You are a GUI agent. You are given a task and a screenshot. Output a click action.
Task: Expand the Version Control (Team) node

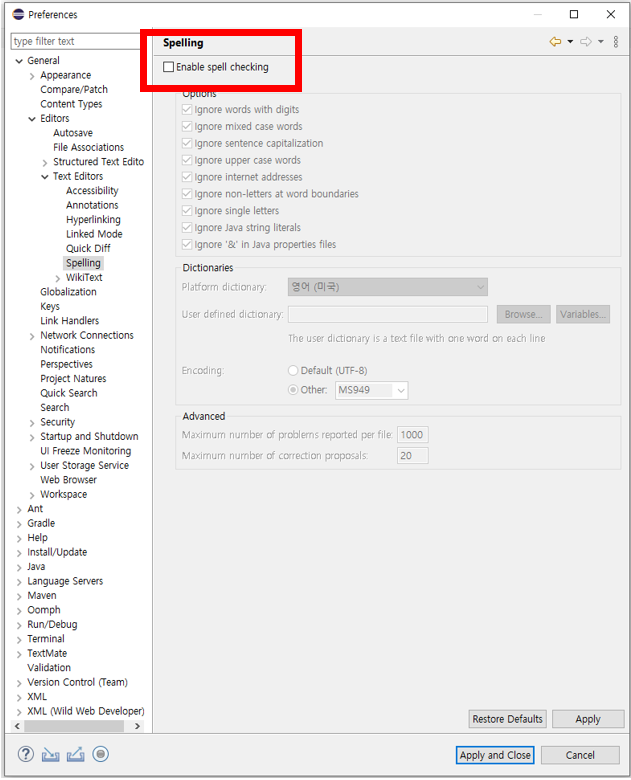19,683
